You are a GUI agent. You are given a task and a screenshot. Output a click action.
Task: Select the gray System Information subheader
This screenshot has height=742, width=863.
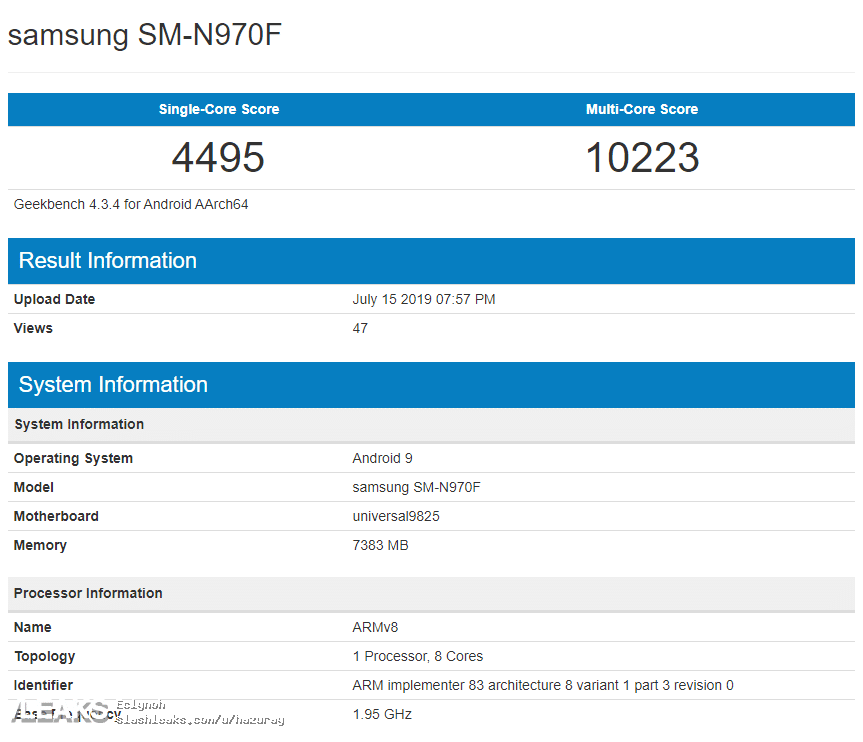click(x=432, y=424)
